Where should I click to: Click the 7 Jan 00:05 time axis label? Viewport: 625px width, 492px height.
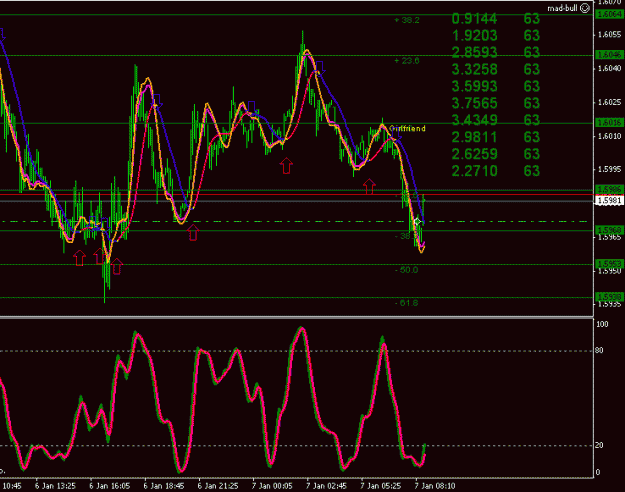[272, 486]
